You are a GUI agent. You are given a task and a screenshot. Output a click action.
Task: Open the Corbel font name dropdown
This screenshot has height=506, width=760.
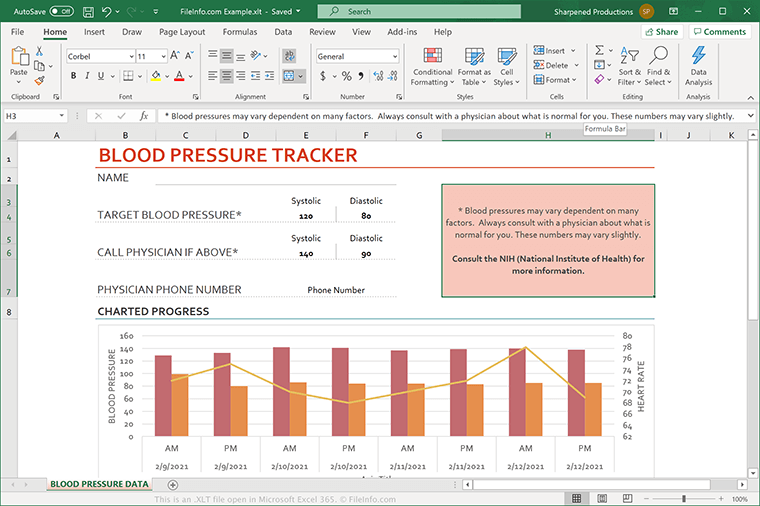click(131, 56)
